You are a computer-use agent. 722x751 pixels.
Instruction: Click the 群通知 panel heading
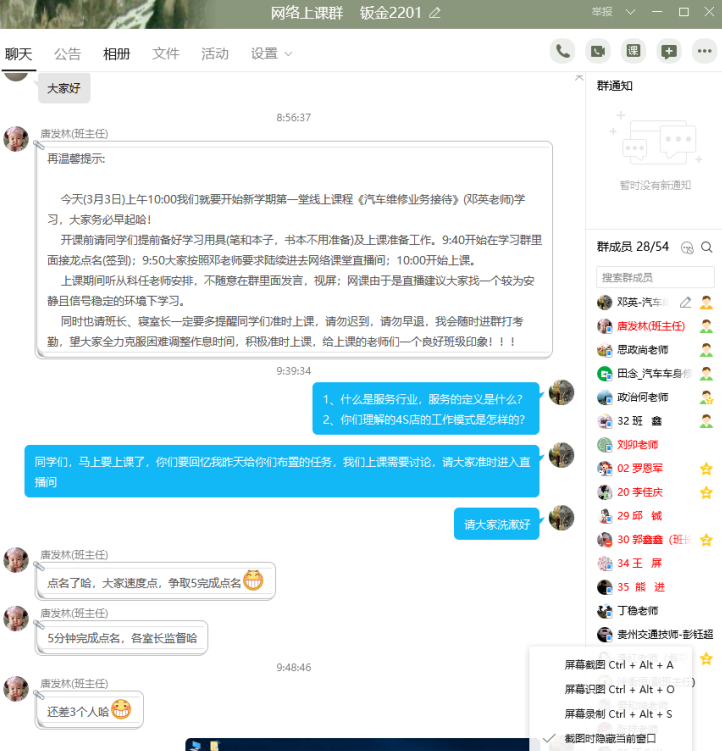[x=615, y=86]
